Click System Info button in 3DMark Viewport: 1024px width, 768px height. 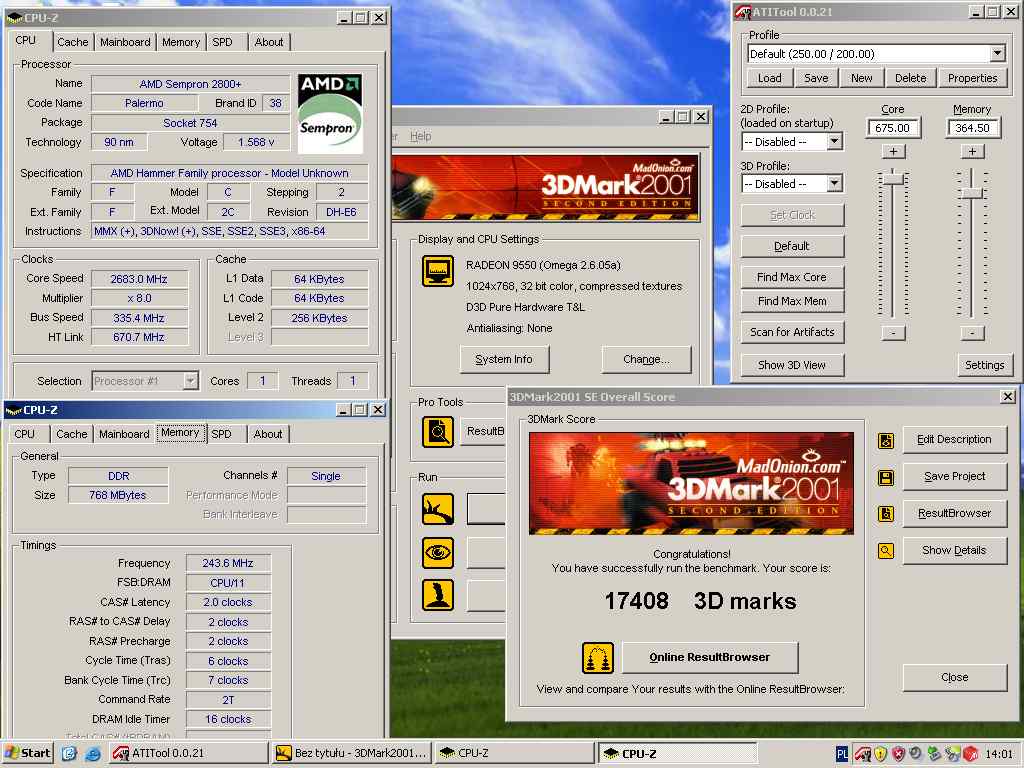(504, 359)
